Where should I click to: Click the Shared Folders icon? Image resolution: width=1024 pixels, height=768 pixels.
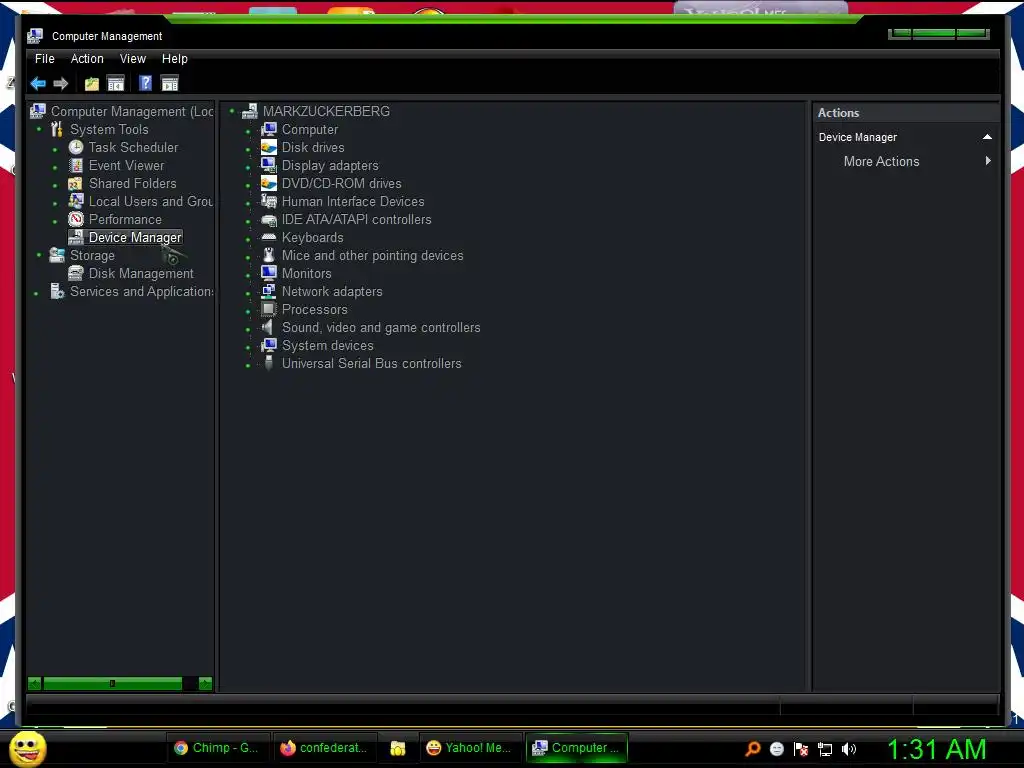click(x=76, y=184)
